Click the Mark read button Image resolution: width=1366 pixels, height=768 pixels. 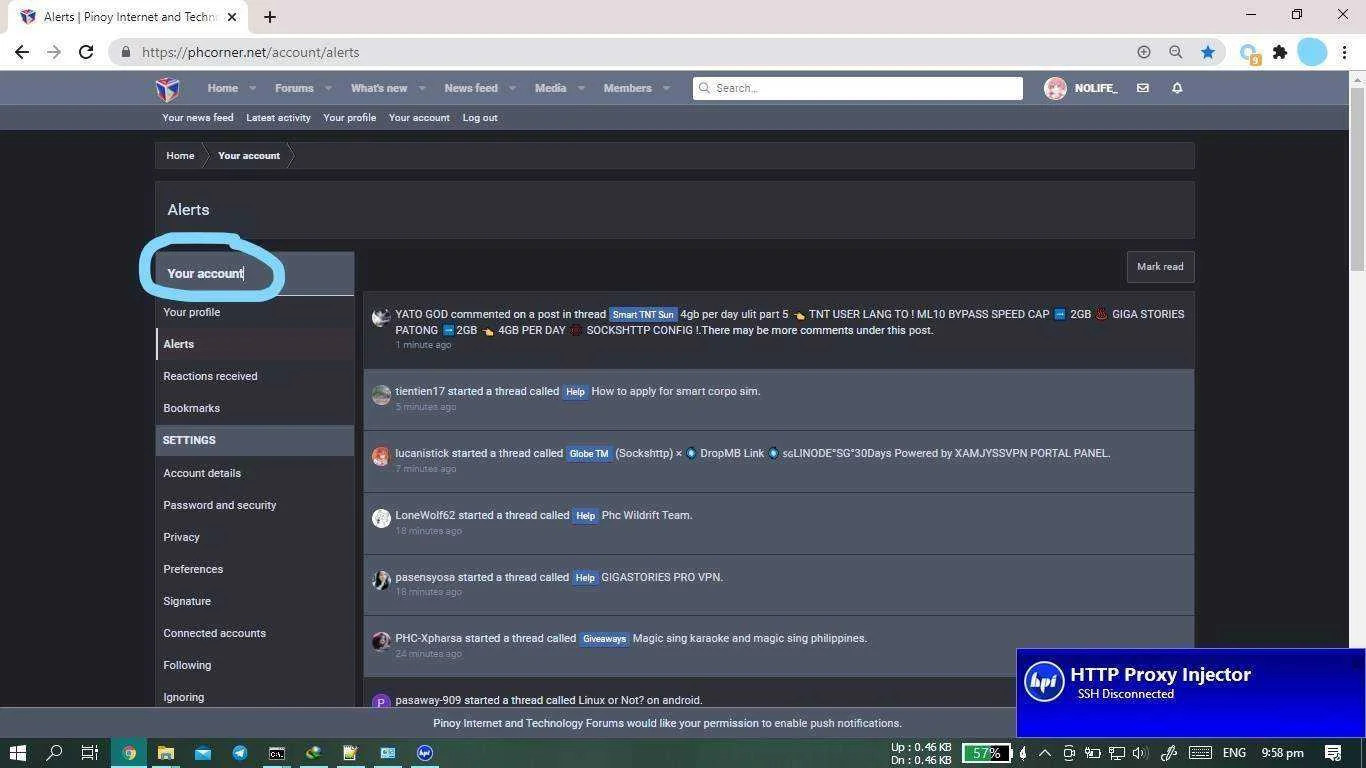click(1160, 267)
